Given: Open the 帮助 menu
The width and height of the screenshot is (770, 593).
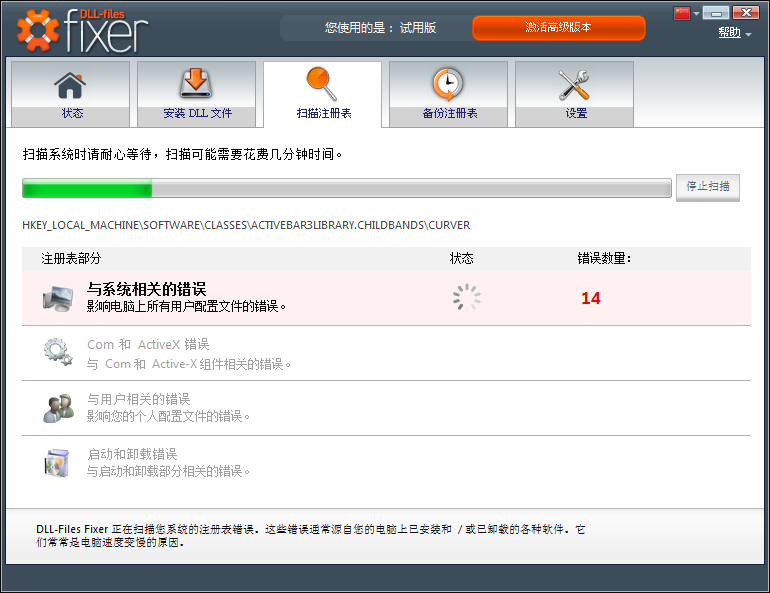Looking at the screenshot, I should [x=729, y=32].
